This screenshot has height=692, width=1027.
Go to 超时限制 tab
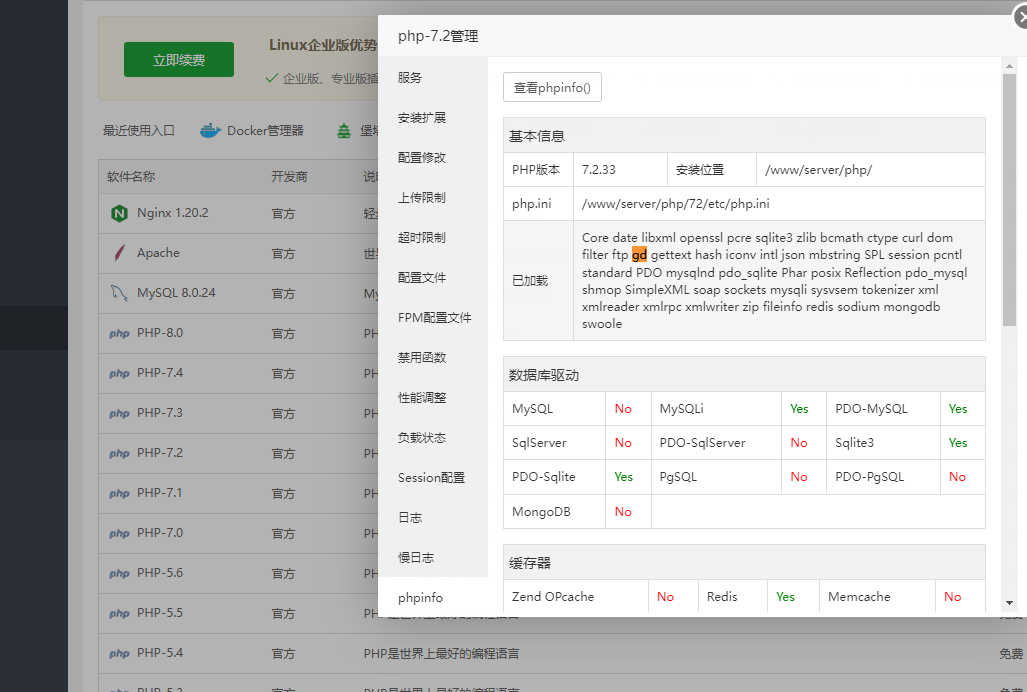click(x=433, y=237)
